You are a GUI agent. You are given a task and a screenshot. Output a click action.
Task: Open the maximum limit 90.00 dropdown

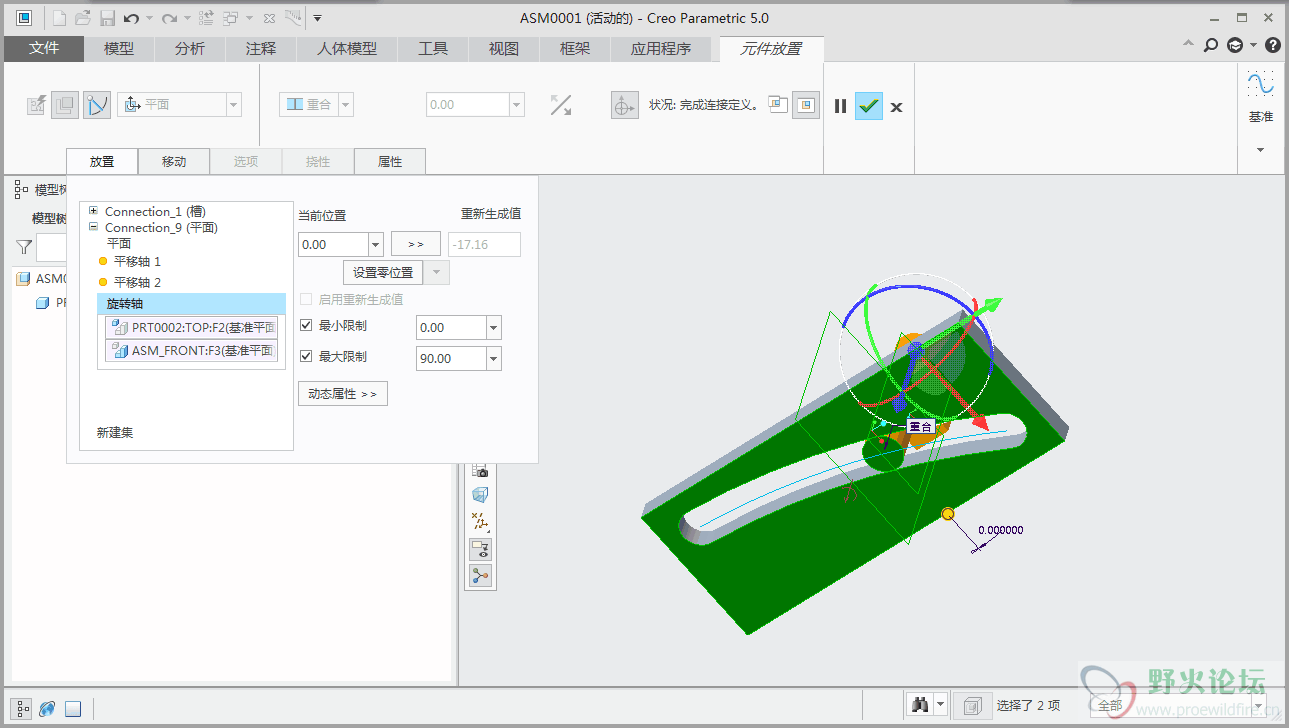494,358
